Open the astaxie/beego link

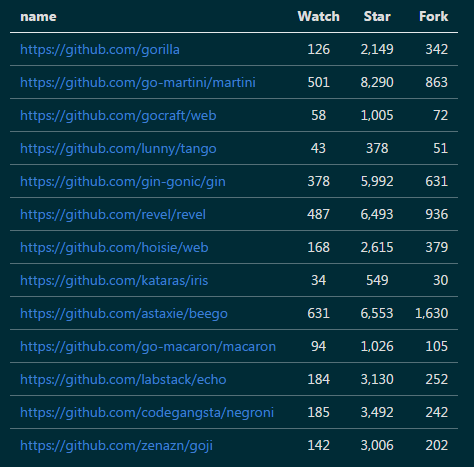coord(124,313)
